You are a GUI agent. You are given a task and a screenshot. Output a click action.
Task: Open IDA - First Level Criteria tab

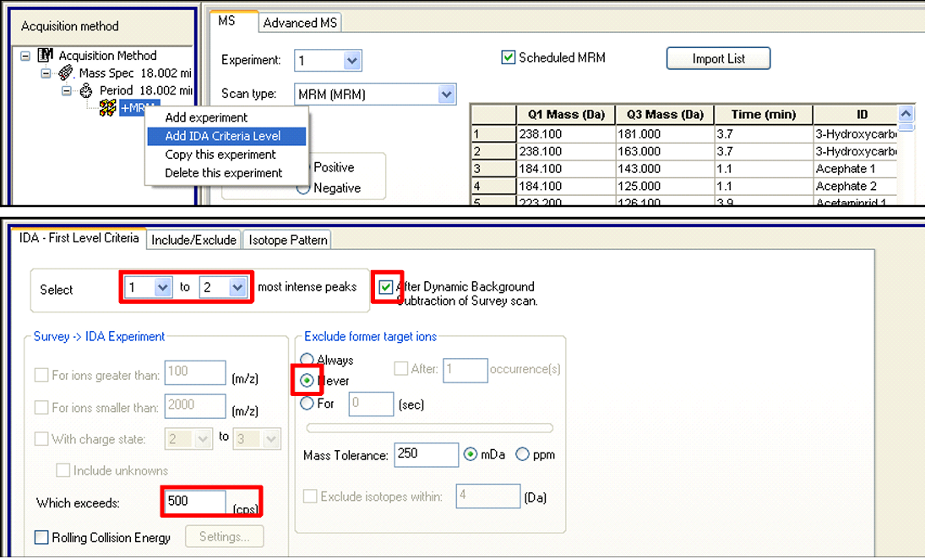[x=79, y=238]
